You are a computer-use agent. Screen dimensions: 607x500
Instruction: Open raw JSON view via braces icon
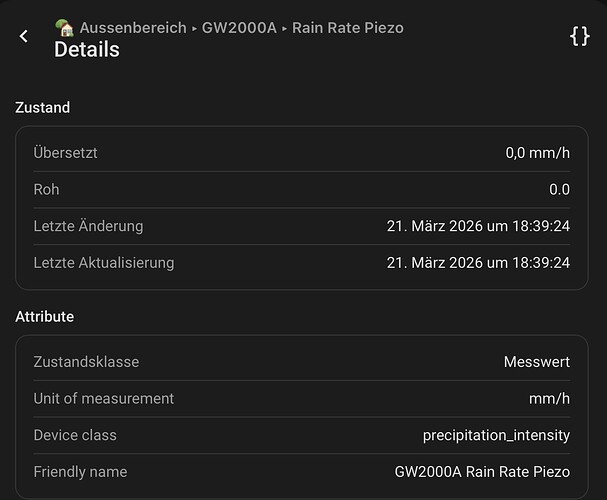(580, 36)
